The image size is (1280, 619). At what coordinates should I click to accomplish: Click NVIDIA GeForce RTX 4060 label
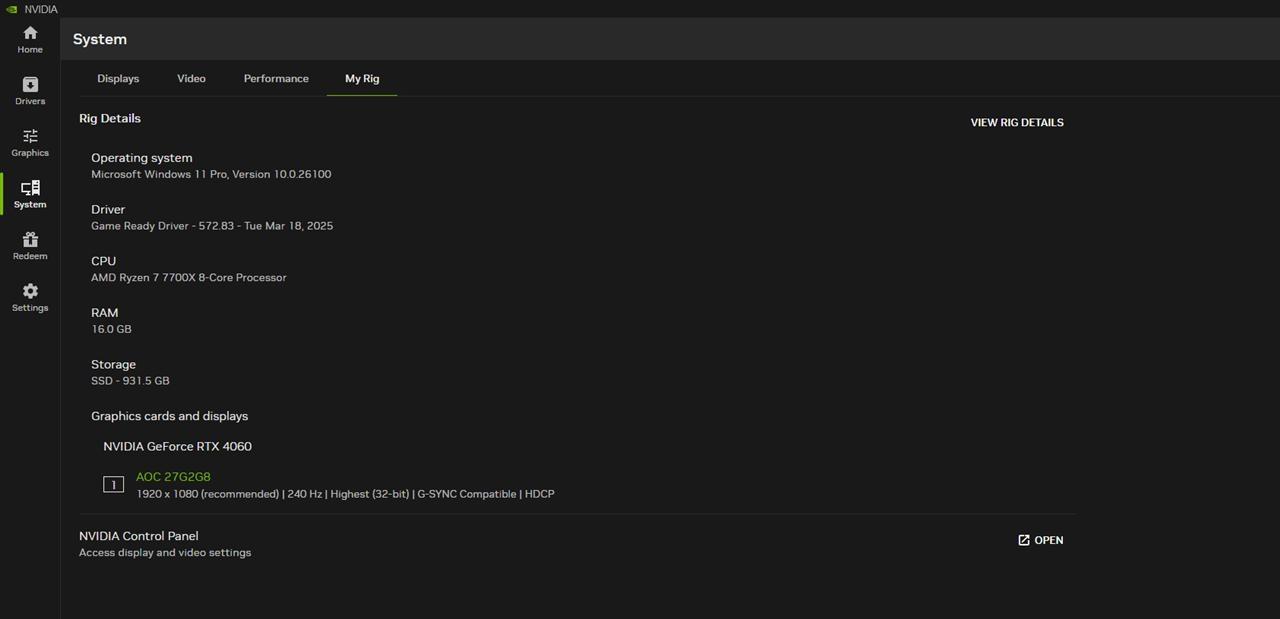178,446
